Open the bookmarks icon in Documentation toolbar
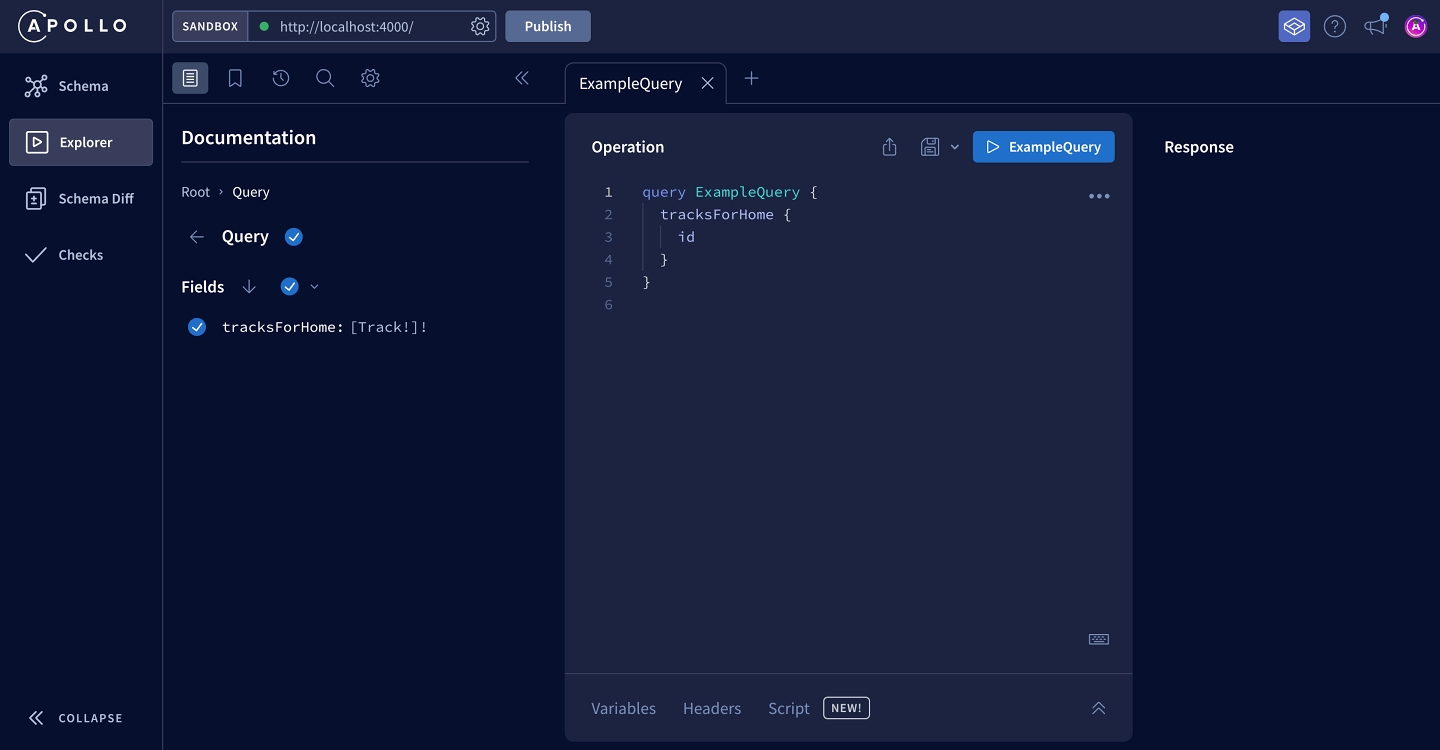1440x750 pixels. point(235,78)
